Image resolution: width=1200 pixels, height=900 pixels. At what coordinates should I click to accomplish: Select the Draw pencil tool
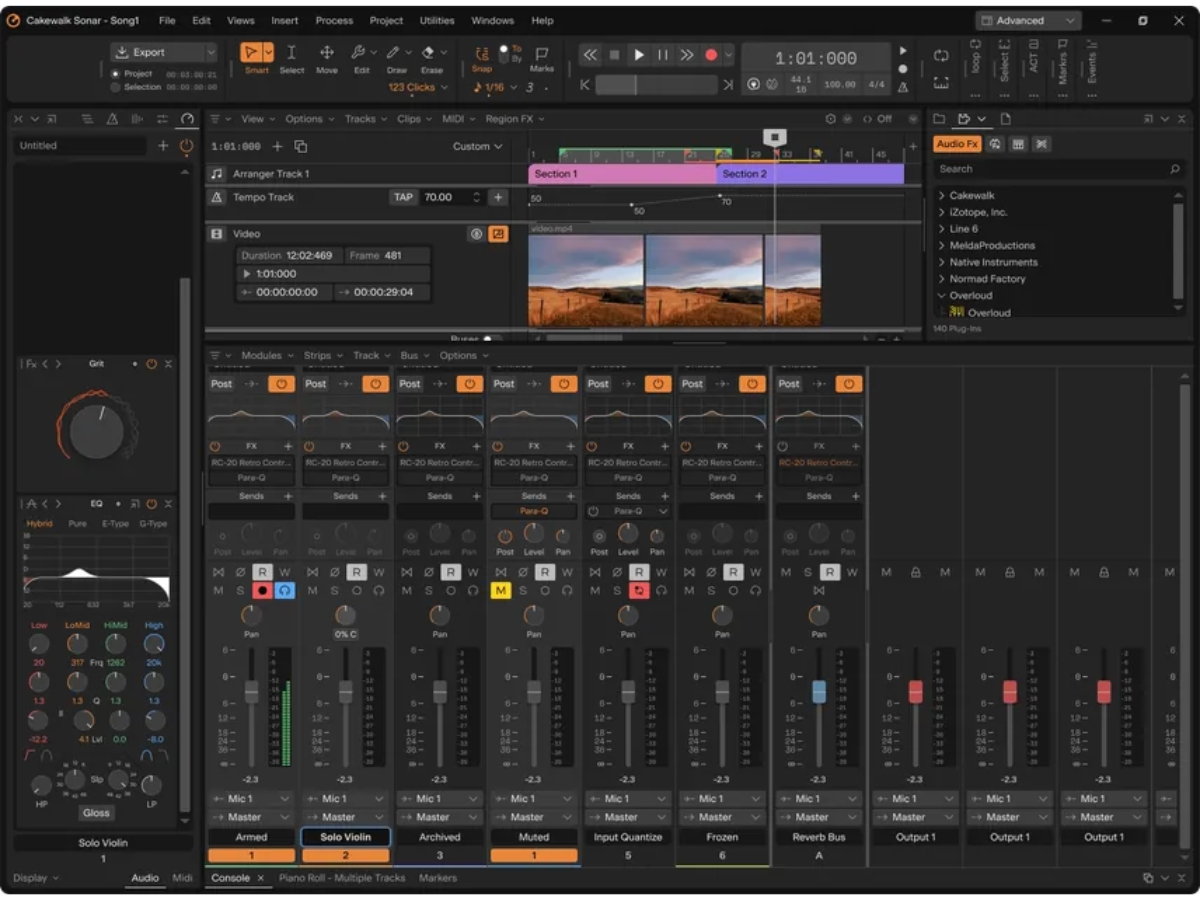point(393,53)
